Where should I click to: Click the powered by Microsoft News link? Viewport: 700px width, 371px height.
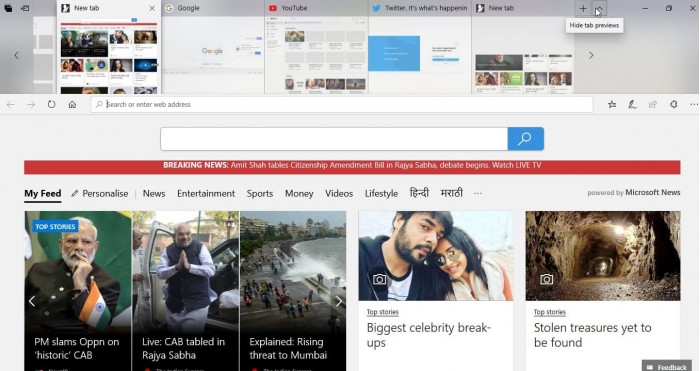[x=634, y=192]
